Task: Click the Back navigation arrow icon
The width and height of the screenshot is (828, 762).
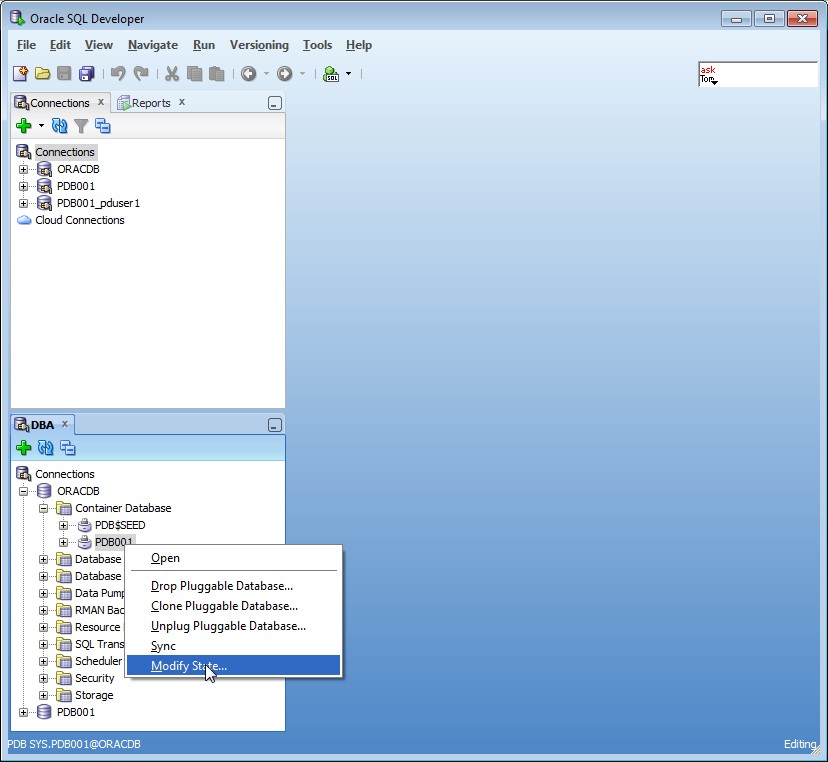Action: 249,73
